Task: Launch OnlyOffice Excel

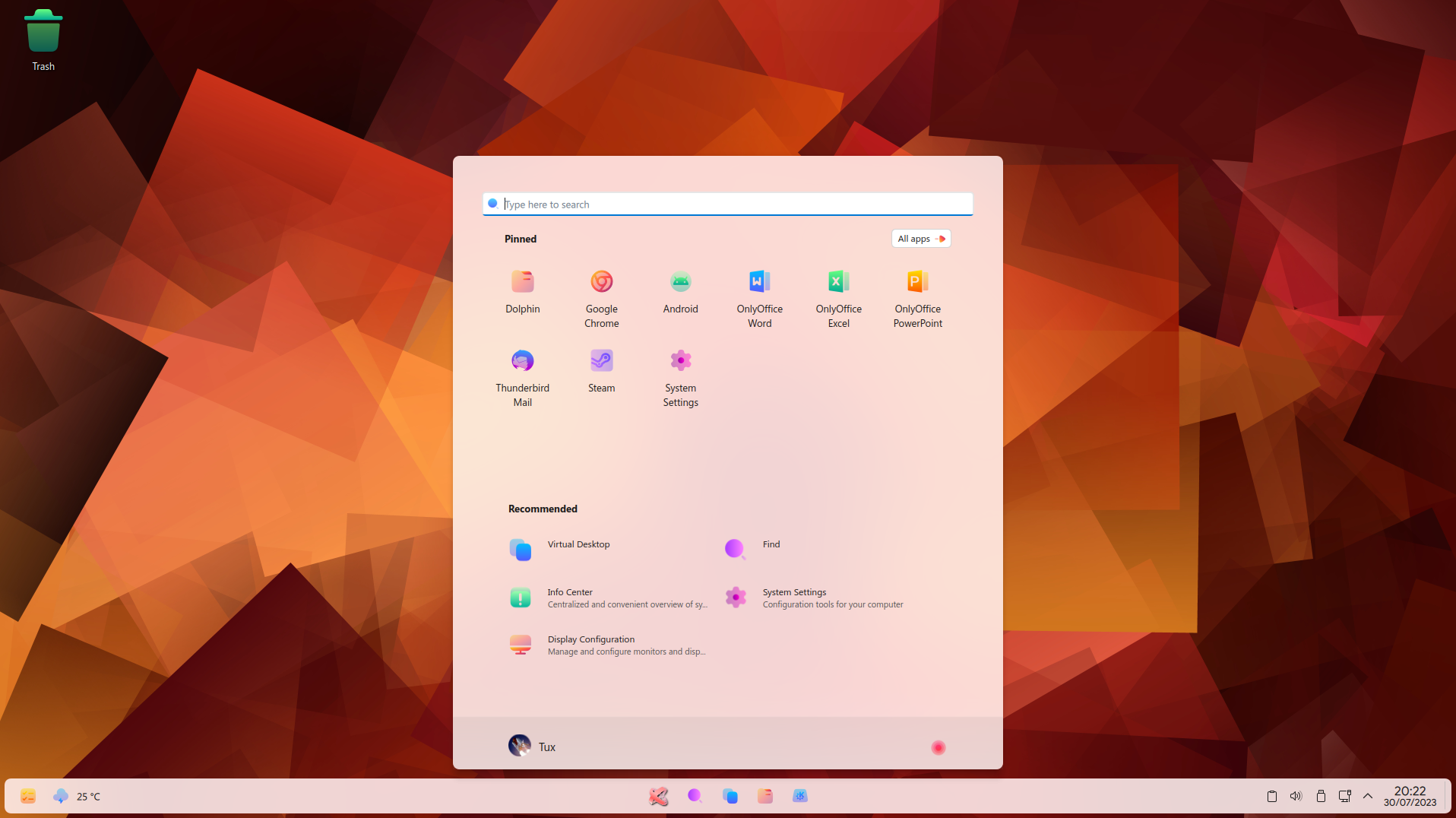Action: [839, 298]
